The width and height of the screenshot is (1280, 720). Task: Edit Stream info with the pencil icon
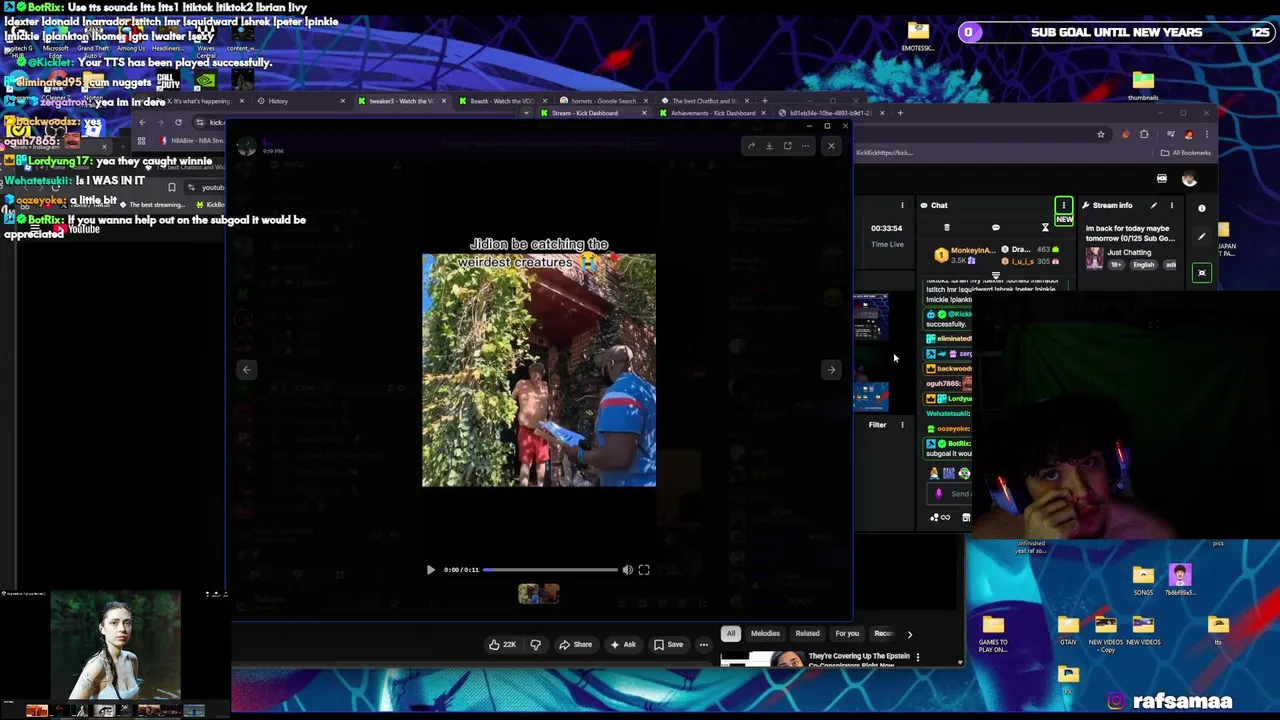(1153, 206)
